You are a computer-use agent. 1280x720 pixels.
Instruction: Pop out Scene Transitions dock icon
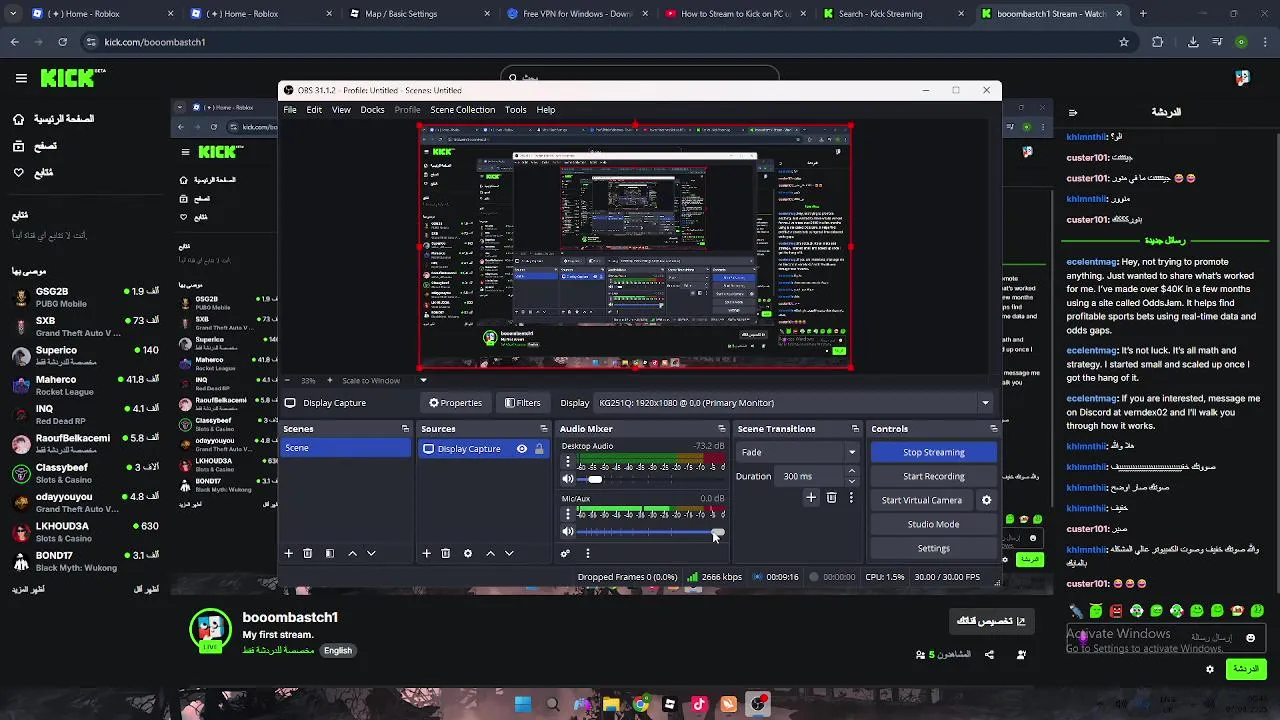coord(854,429)
